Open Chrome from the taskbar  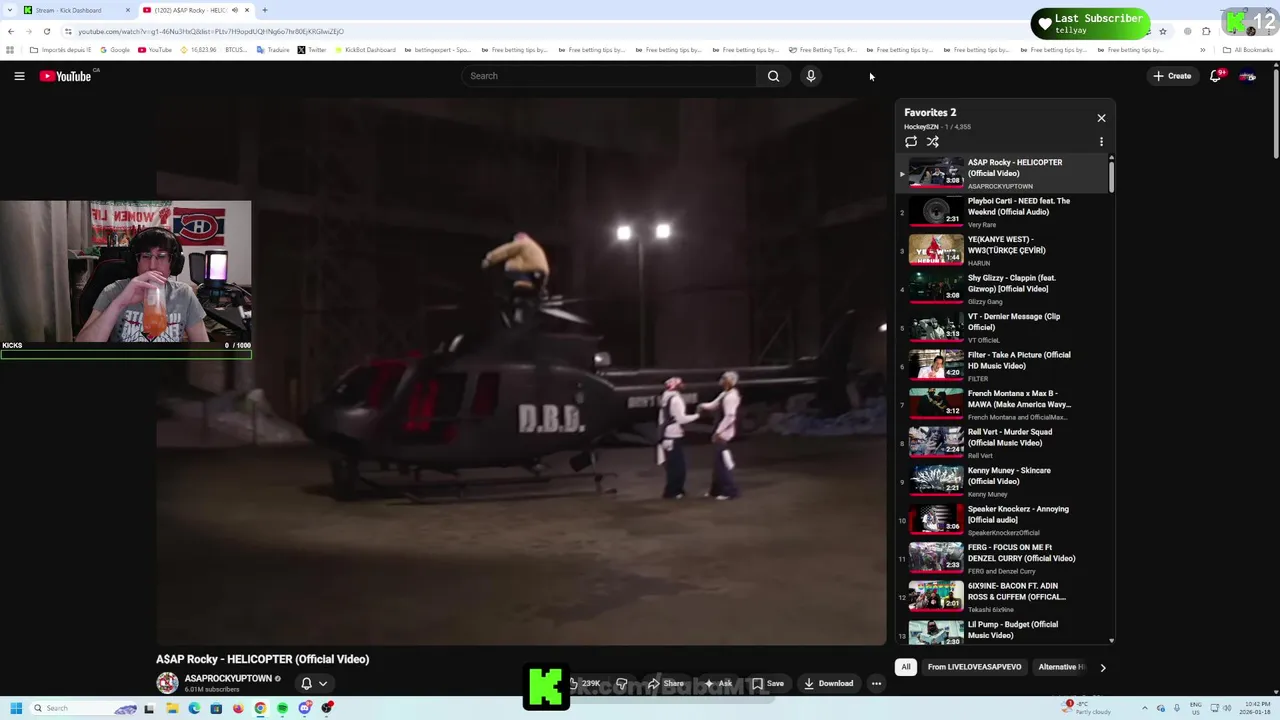[x=260, y=708]
